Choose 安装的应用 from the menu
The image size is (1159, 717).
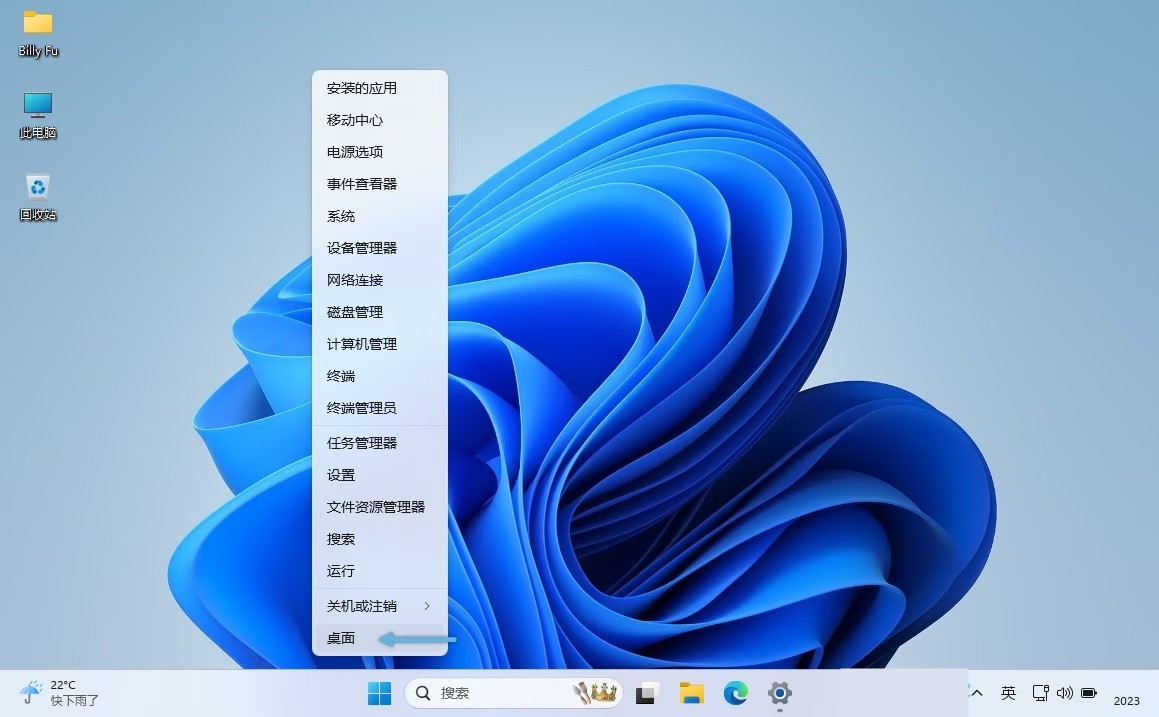click(x=380, y=88)
